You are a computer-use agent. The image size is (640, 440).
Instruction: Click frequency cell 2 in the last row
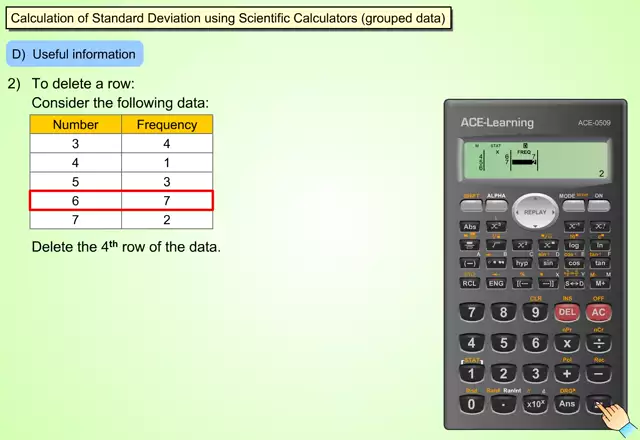[167, 220]
